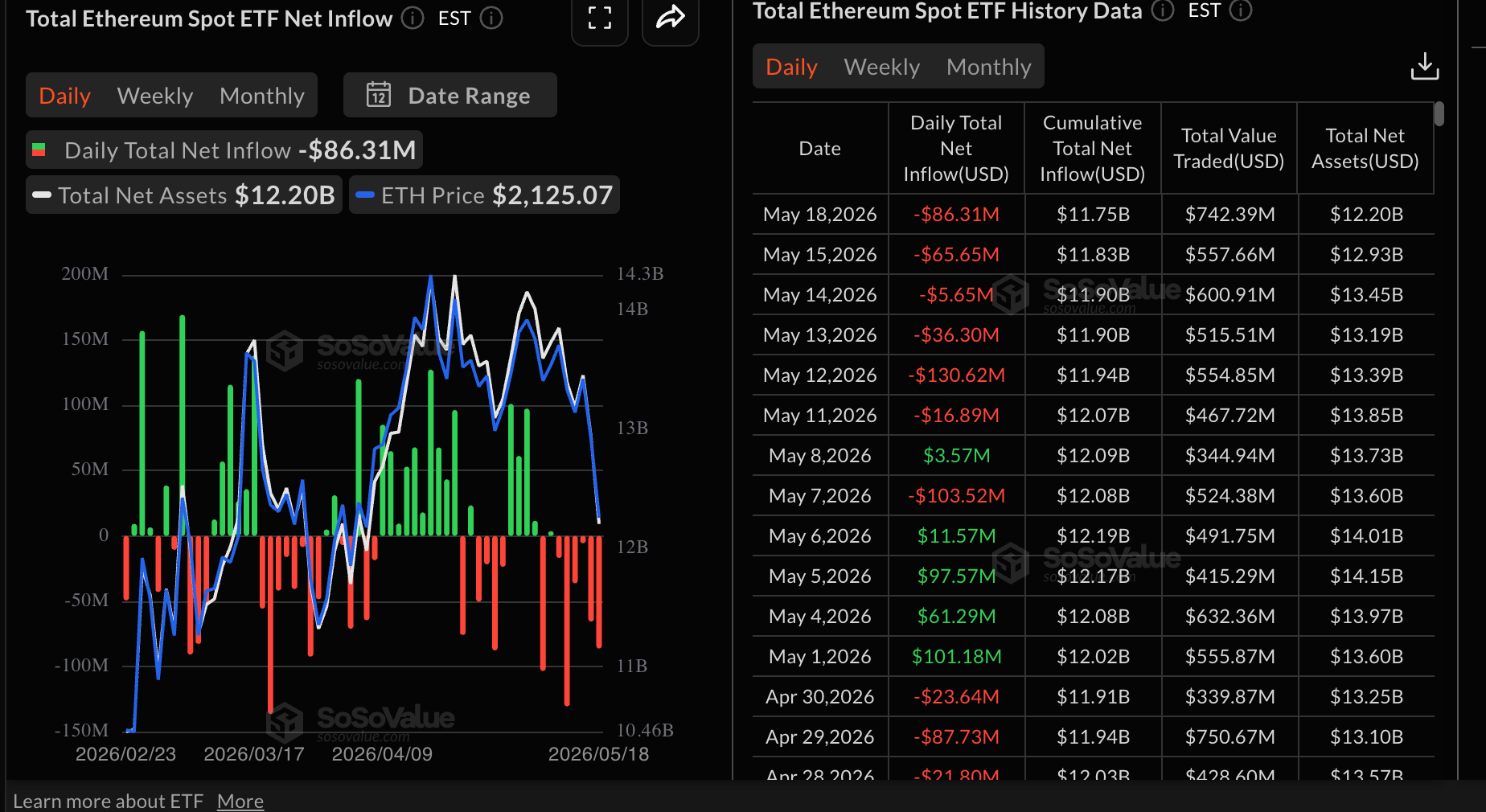Switch history table to Weekly
Image resolution: width=1486 pixels, height=812 pixels.
882,67
